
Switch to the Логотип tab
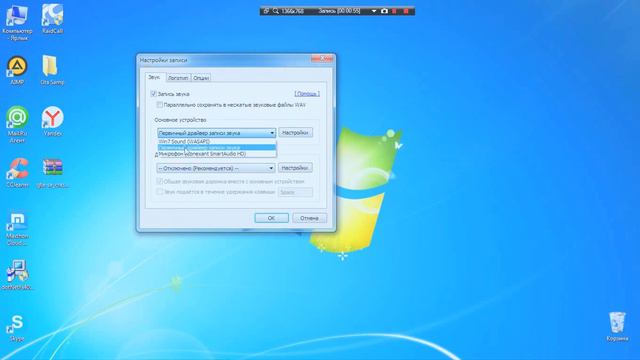click(178, 78)
